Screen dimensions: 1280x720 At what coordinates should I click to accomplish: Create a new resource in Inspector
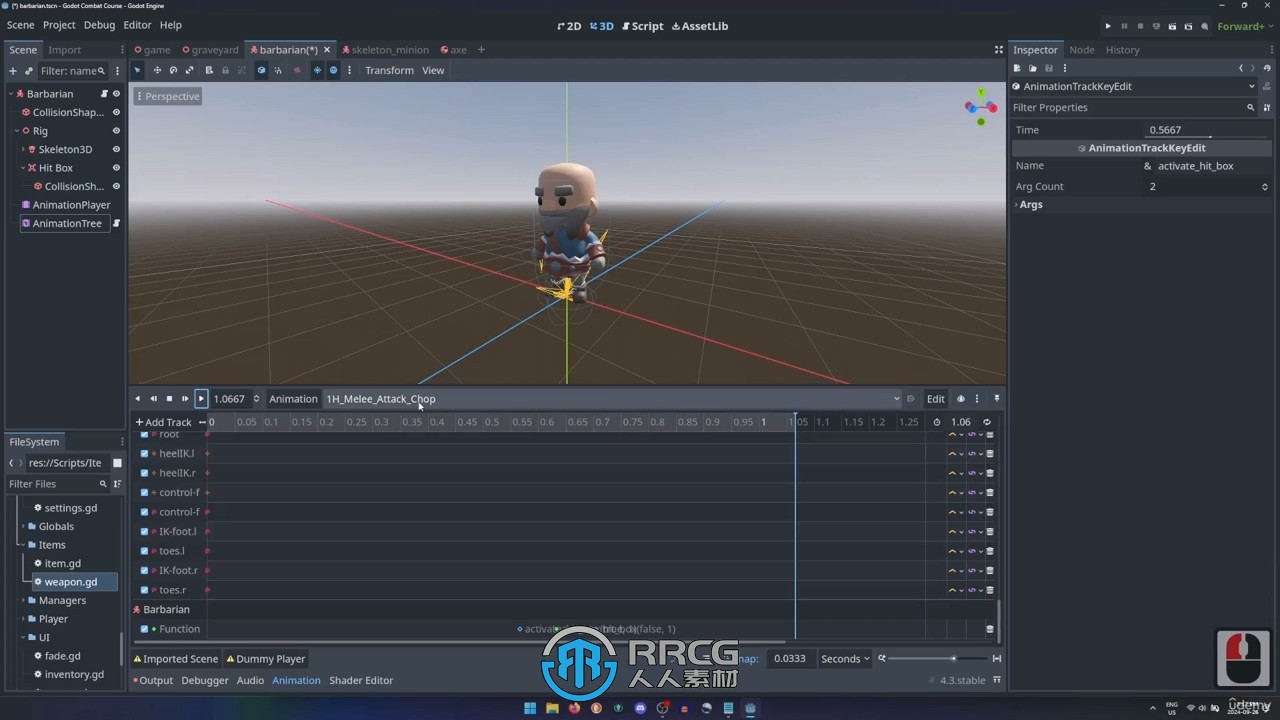(x=1017, y=68)
